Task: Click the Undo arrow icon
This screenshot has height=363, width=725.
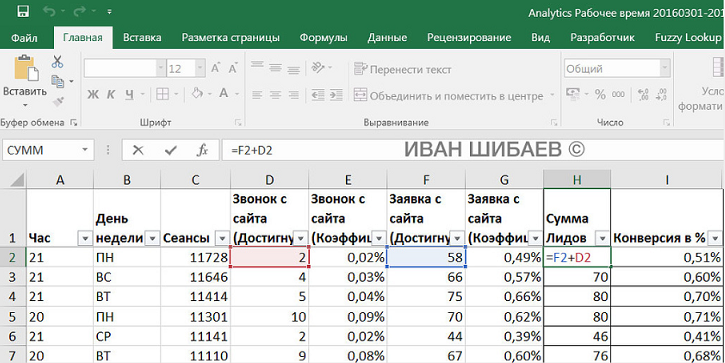Action: coord(49,12)
